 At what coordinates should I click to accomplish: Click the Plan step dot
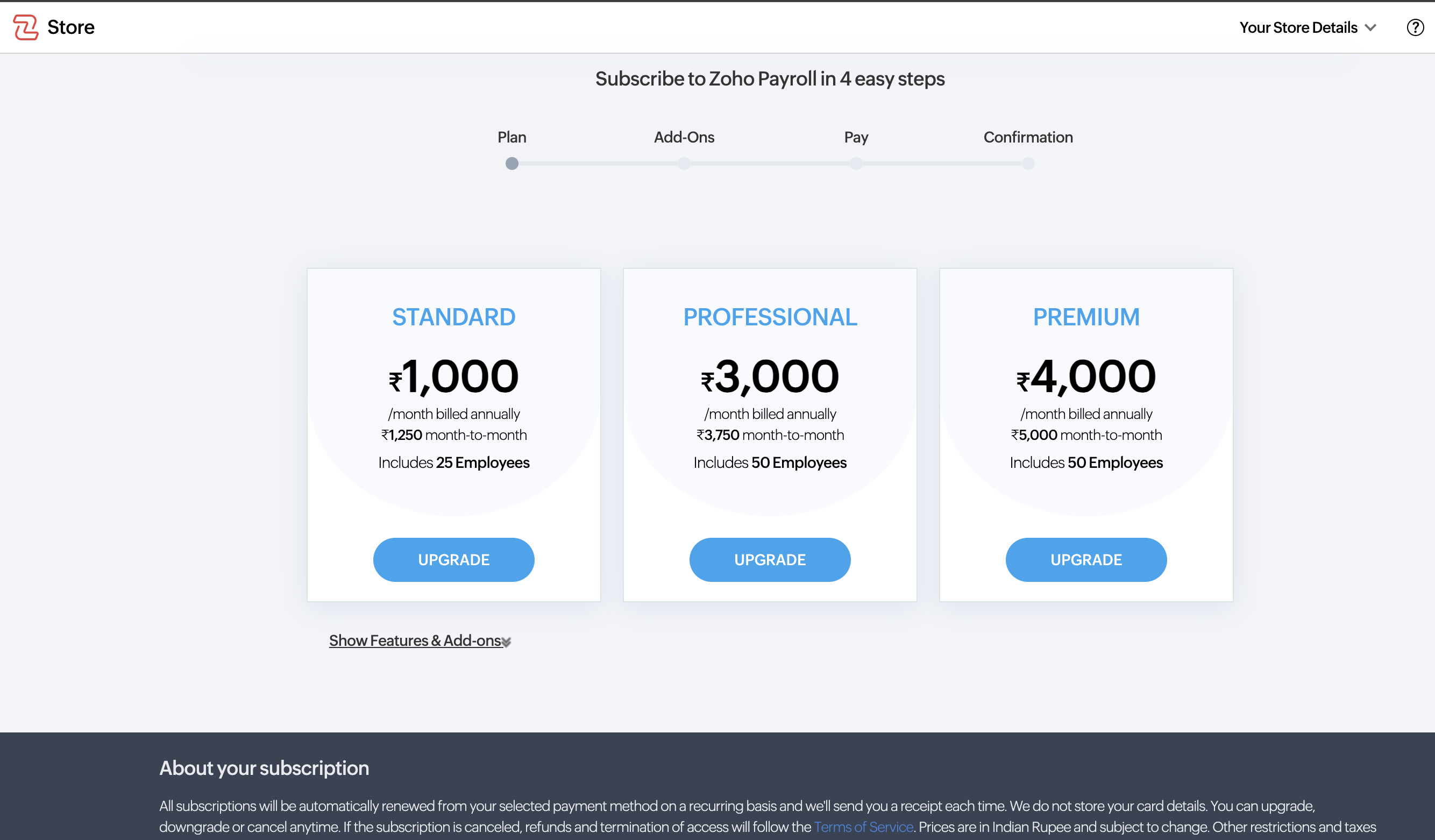click(x=512, y=164)
